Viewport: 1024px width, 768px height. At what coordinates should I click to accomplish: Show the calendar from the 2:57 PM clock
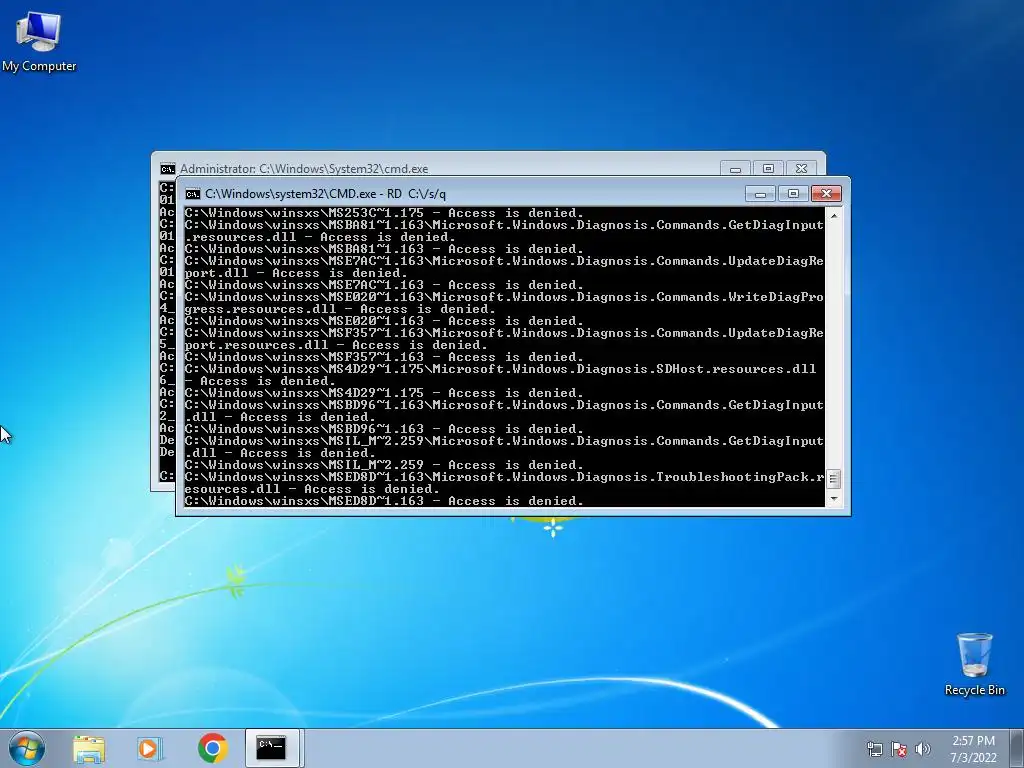973,749
